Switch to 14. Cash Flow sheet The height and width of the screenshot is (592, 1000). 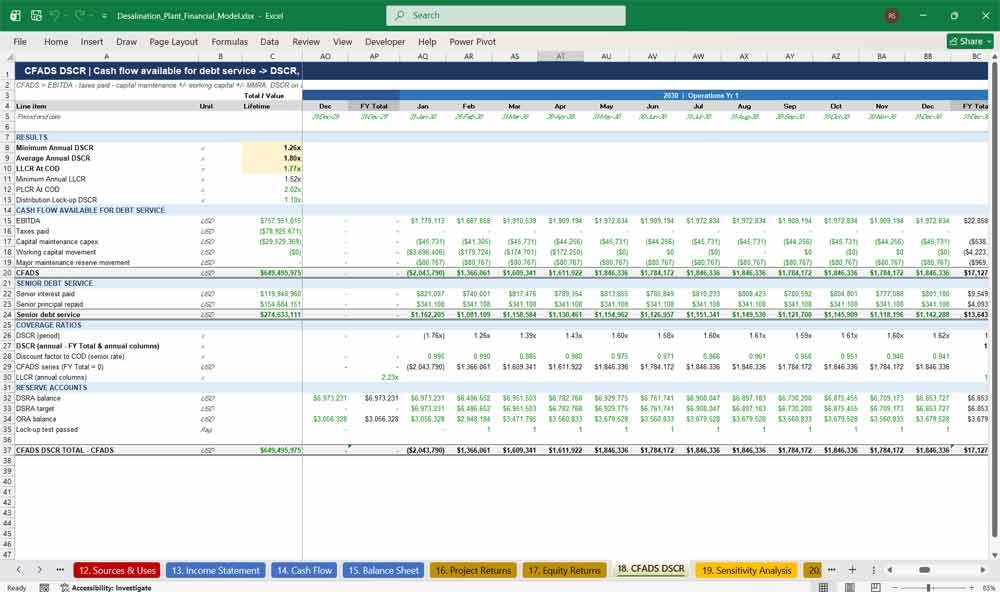tap(304, 570)
